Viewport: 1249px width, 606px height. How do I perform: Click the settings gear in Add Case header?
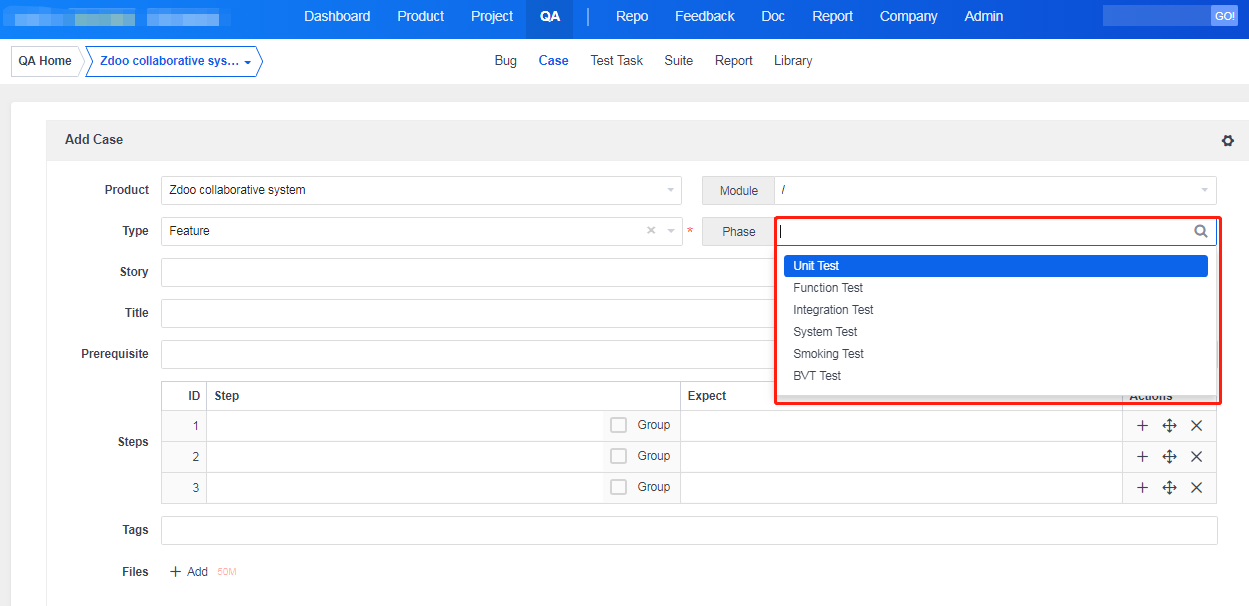point(1227,141)
